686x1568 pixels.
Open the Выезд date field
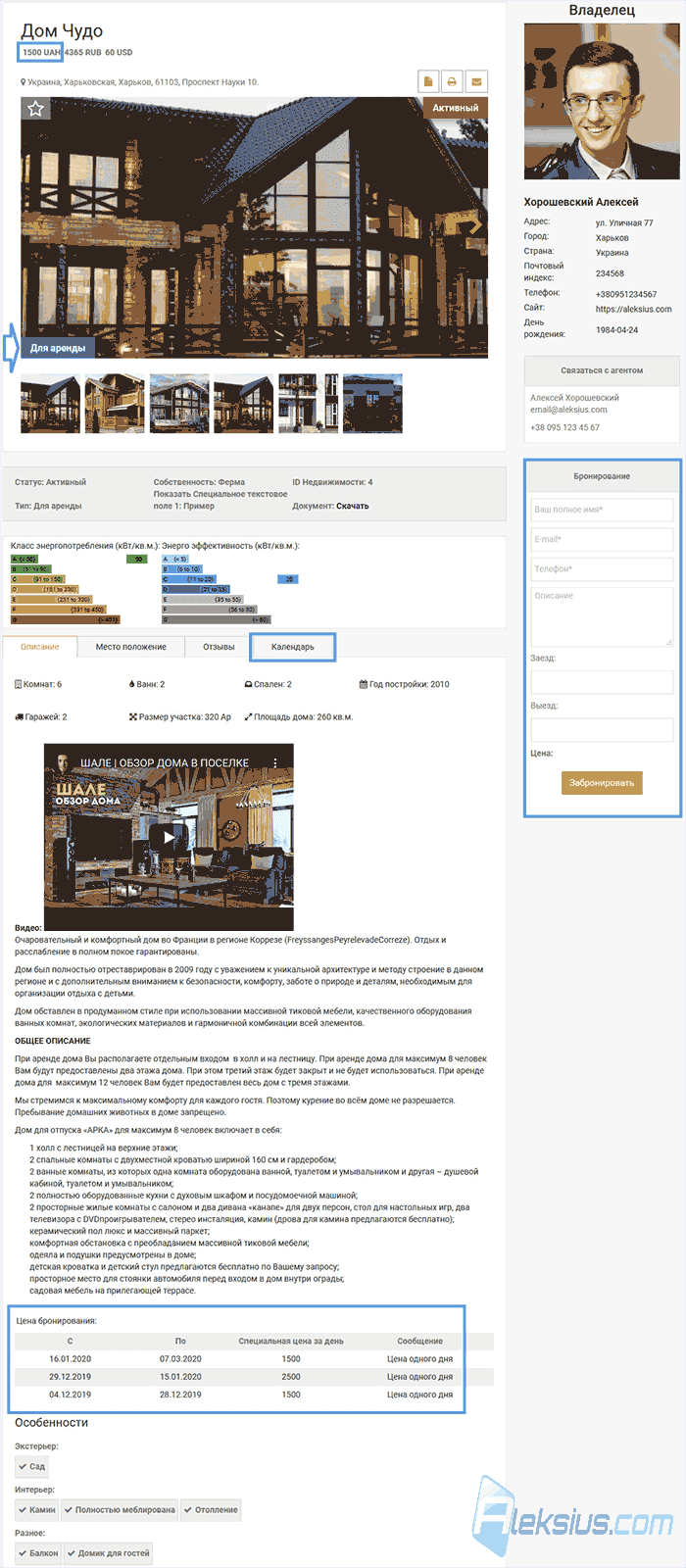point(602,729)
